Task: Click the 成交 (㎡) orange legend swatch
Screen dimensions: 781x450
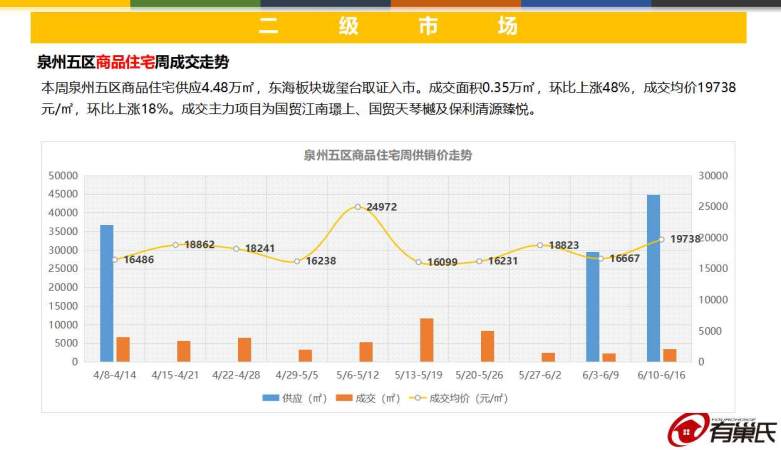Action: (344, 398)
